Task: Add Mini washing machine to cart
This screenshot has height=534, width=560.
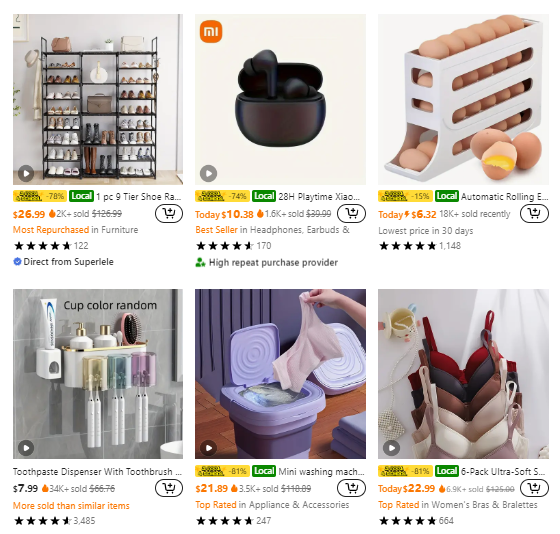Action: click(x=351, y=488)
